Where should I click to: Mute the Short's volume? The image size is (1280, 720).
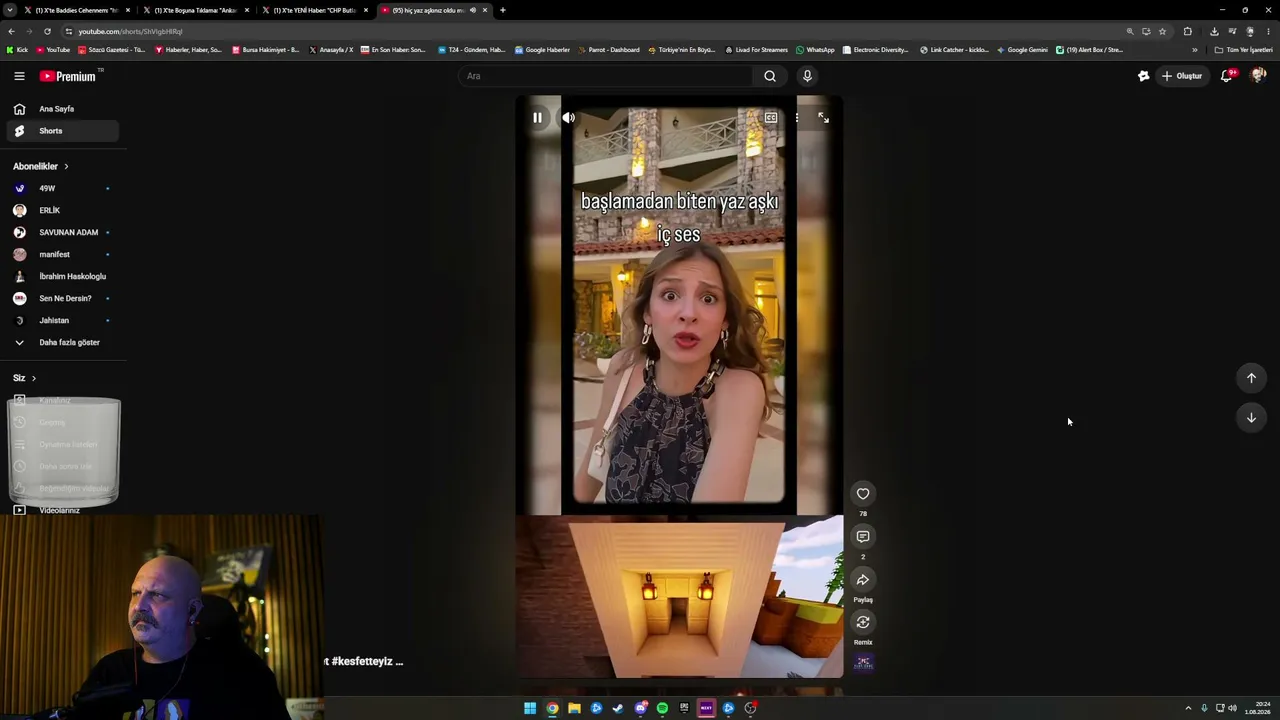point(568,118)
